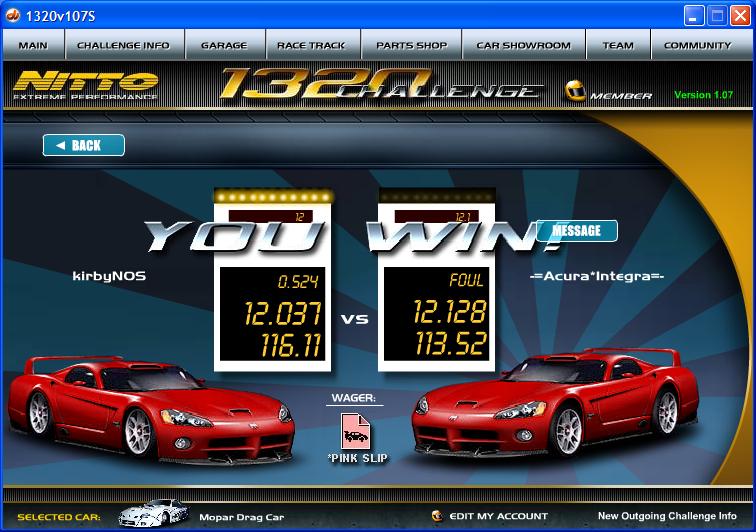Click the Version 1.07 label

point(703,95)
